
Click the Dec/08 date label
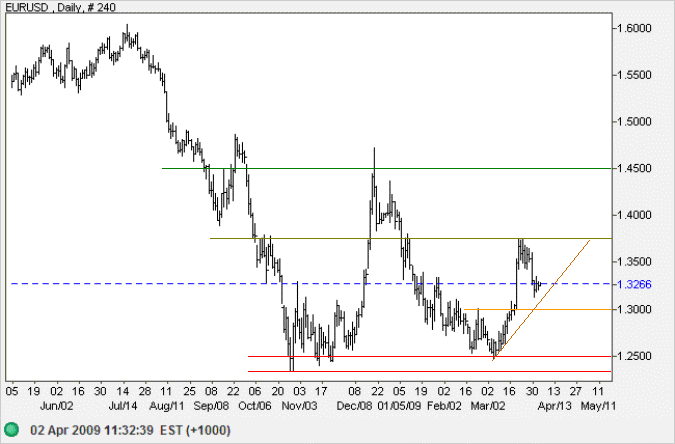click(x=354, y=406)
